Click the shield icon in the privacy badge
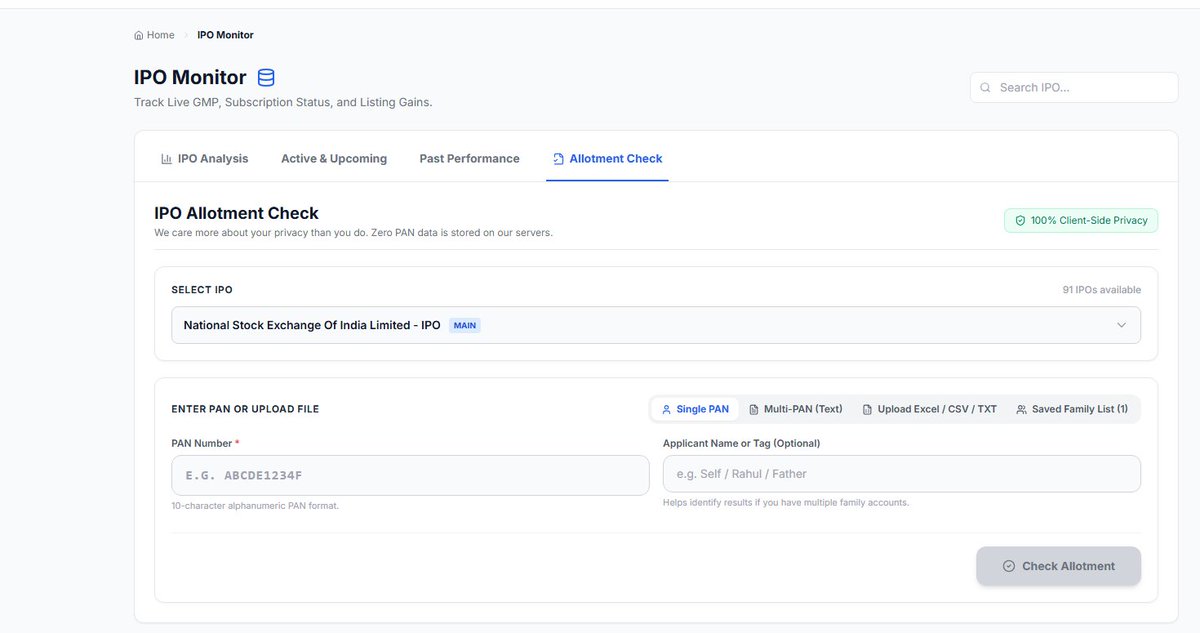Screen dimensions: 1200x633 [x=1020, y=220]
